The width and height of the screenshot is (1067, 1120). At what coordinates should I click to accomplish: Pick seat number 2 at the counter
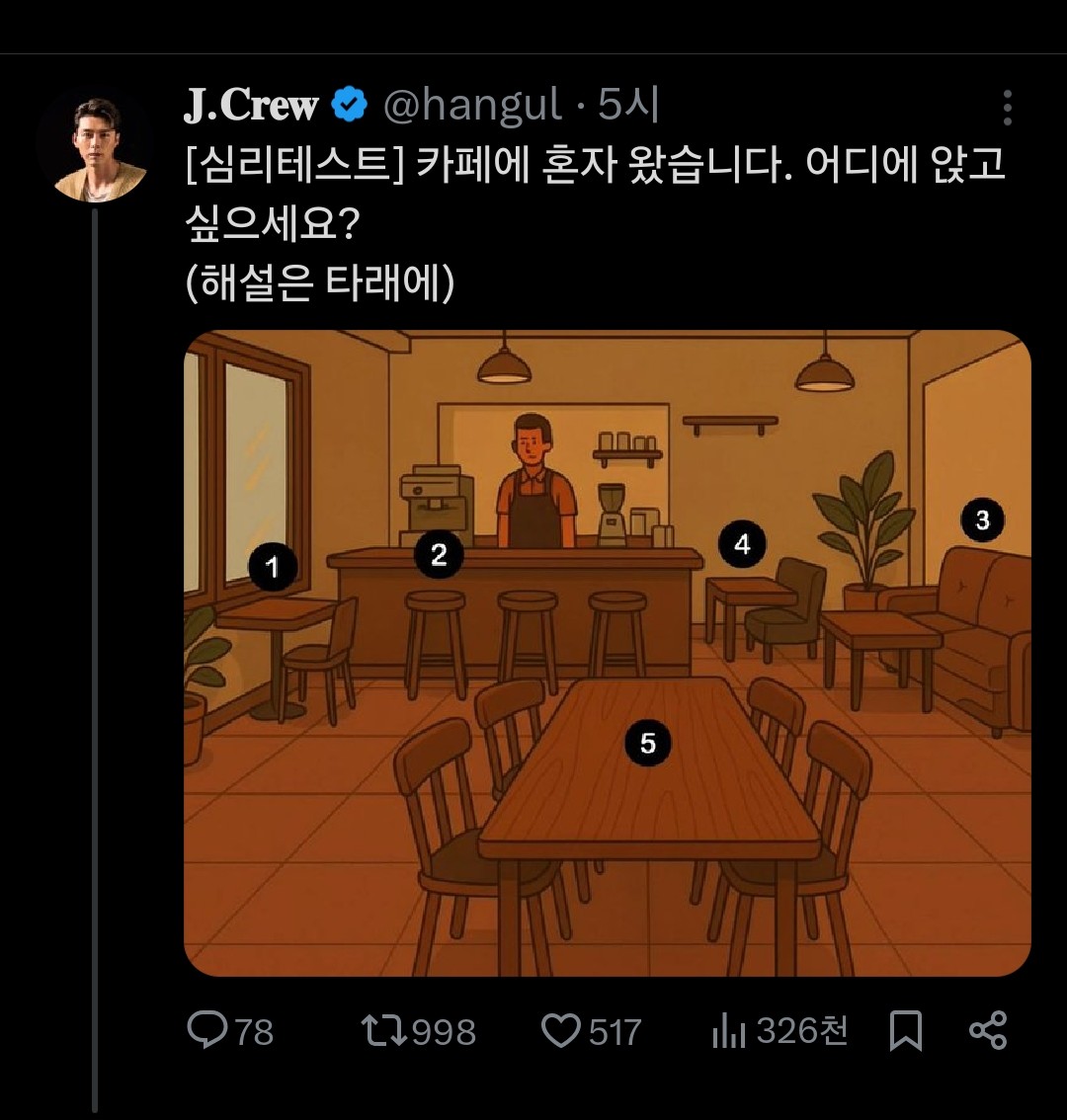click(439, 554)
